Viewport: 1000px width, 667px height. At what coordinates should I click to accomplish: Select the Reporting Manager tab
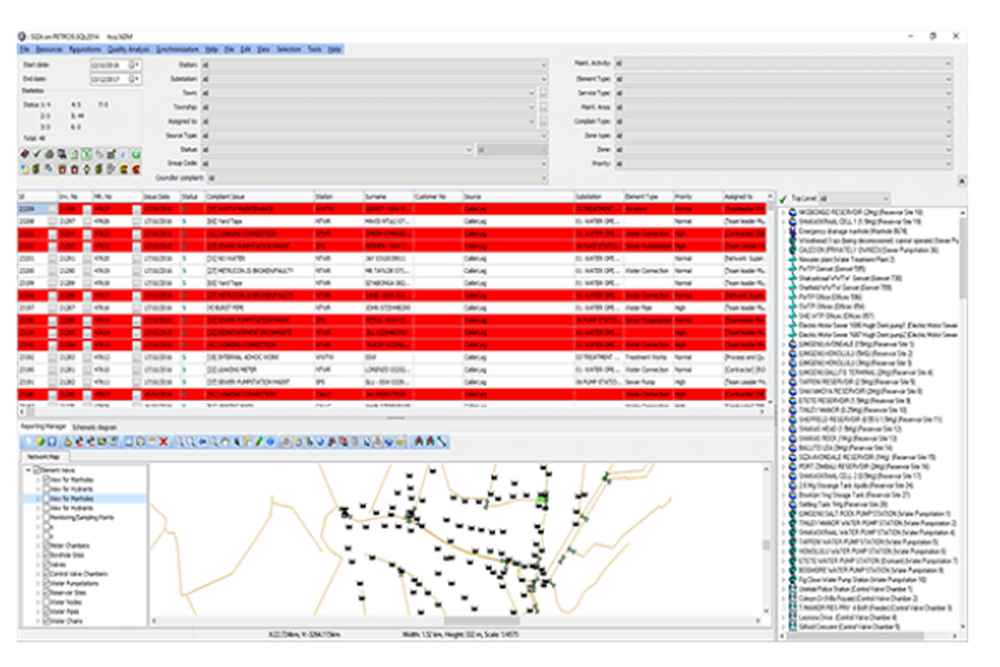43,427
